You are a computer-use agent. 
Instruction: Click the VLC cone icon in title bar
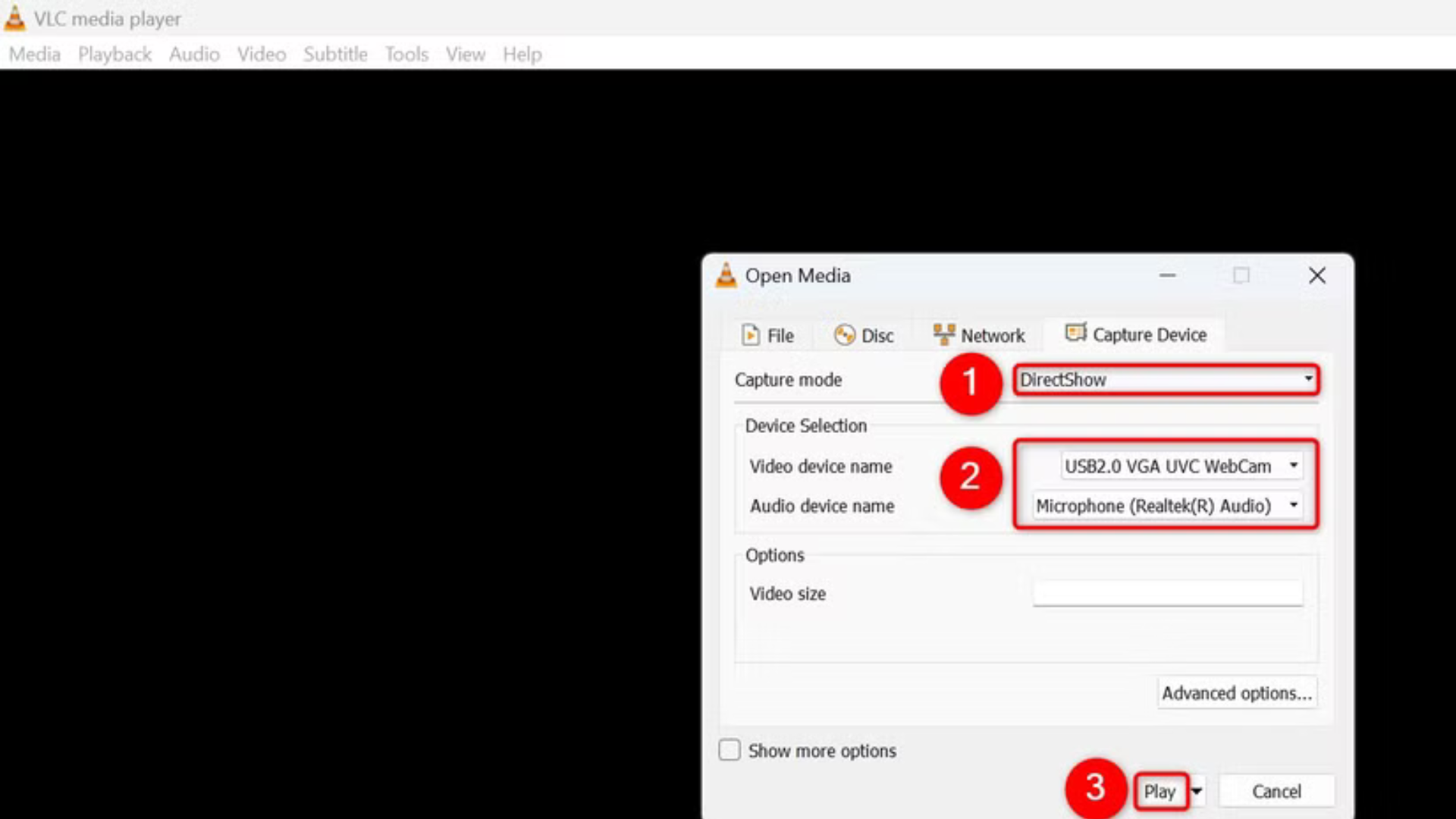[x=14, y=17]
